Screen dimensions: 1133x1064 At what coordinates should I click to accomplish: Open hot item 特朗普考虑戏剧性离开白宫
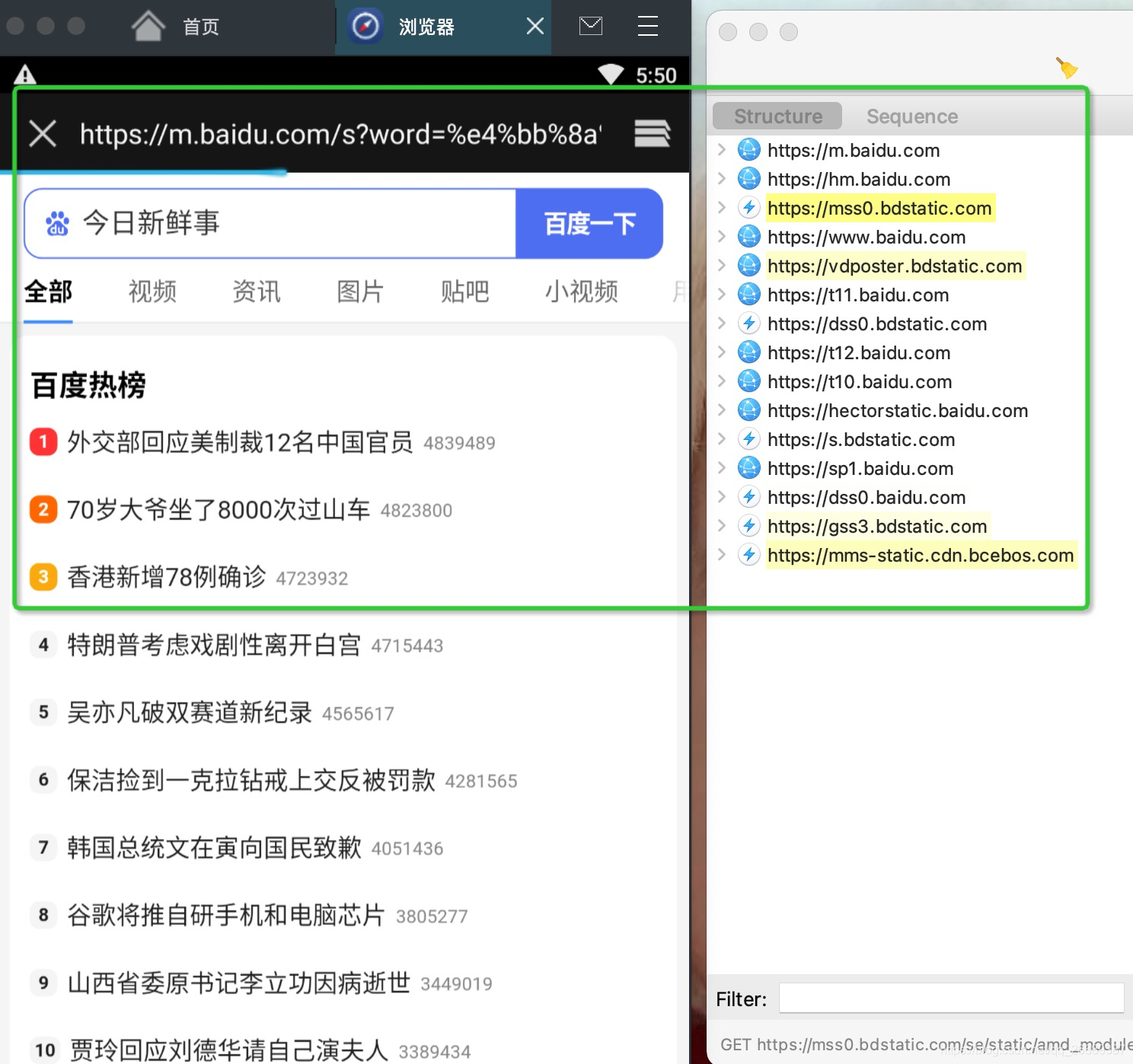(214, 645)
